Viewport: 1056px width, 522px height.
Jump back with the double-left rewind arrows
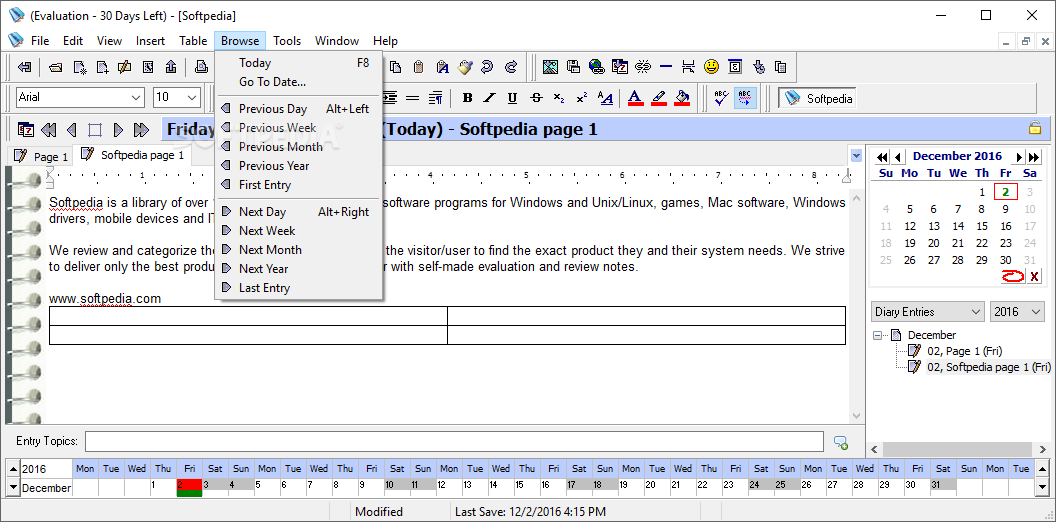tap(49, 129)
